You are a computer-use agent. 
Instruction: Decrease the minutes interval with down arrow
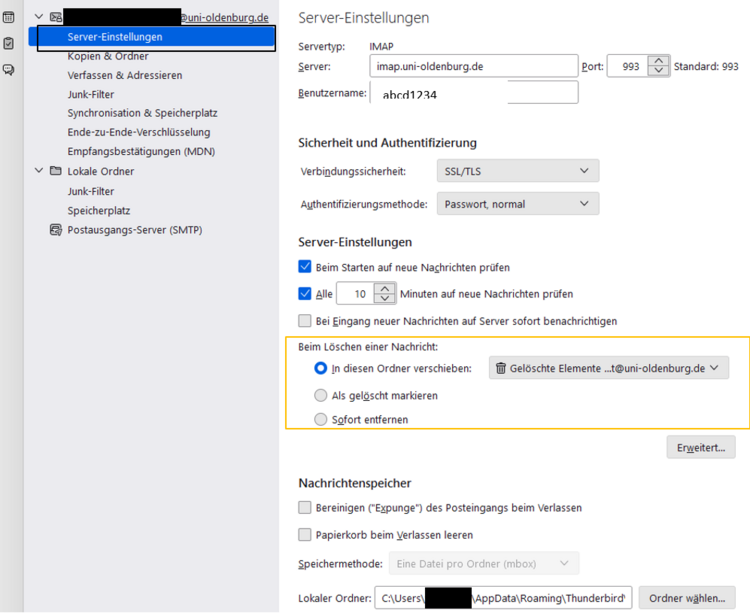(x=385, y=299)
